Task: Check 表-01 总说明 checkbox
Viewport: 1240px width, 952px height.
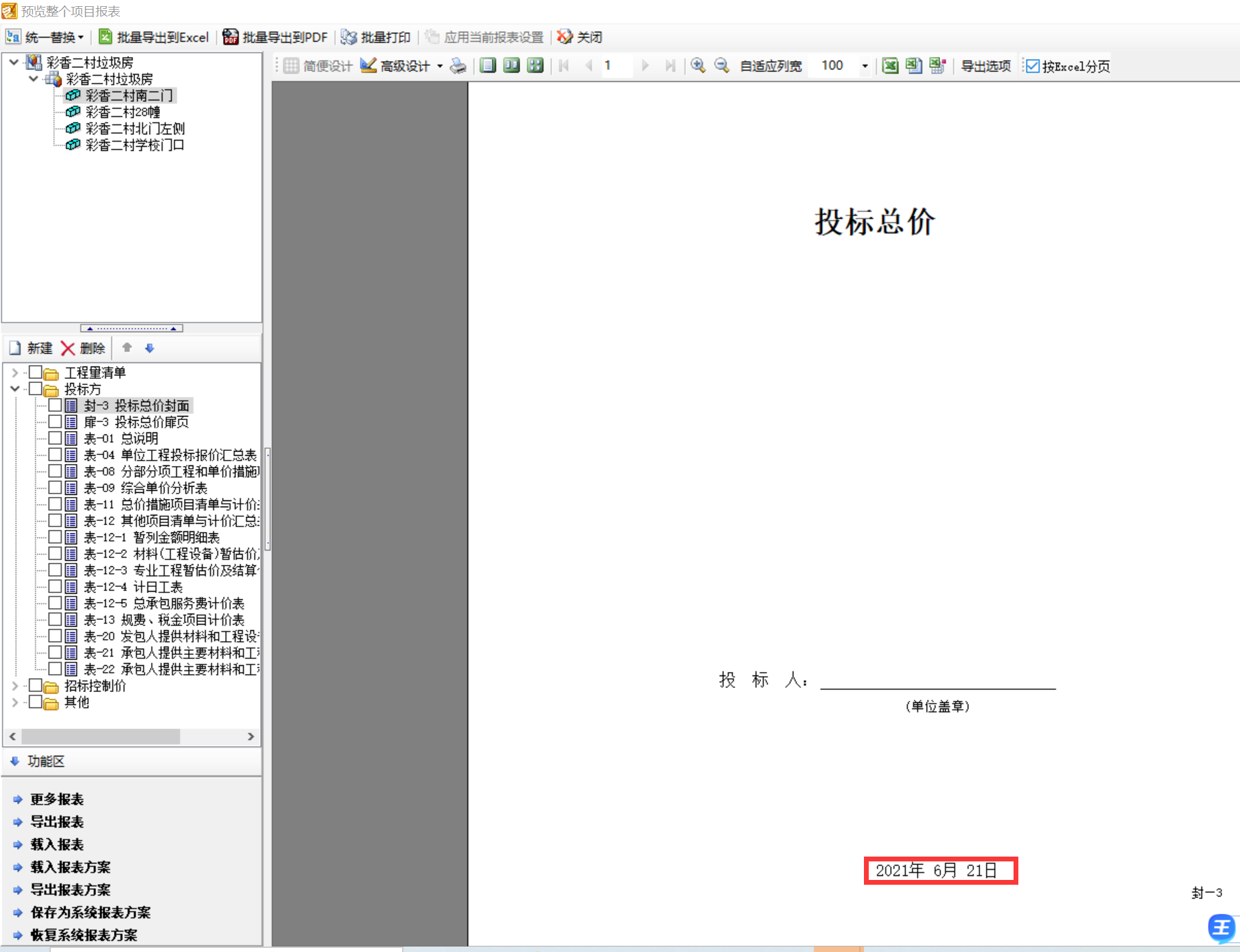Action: [x=55, y=438]
